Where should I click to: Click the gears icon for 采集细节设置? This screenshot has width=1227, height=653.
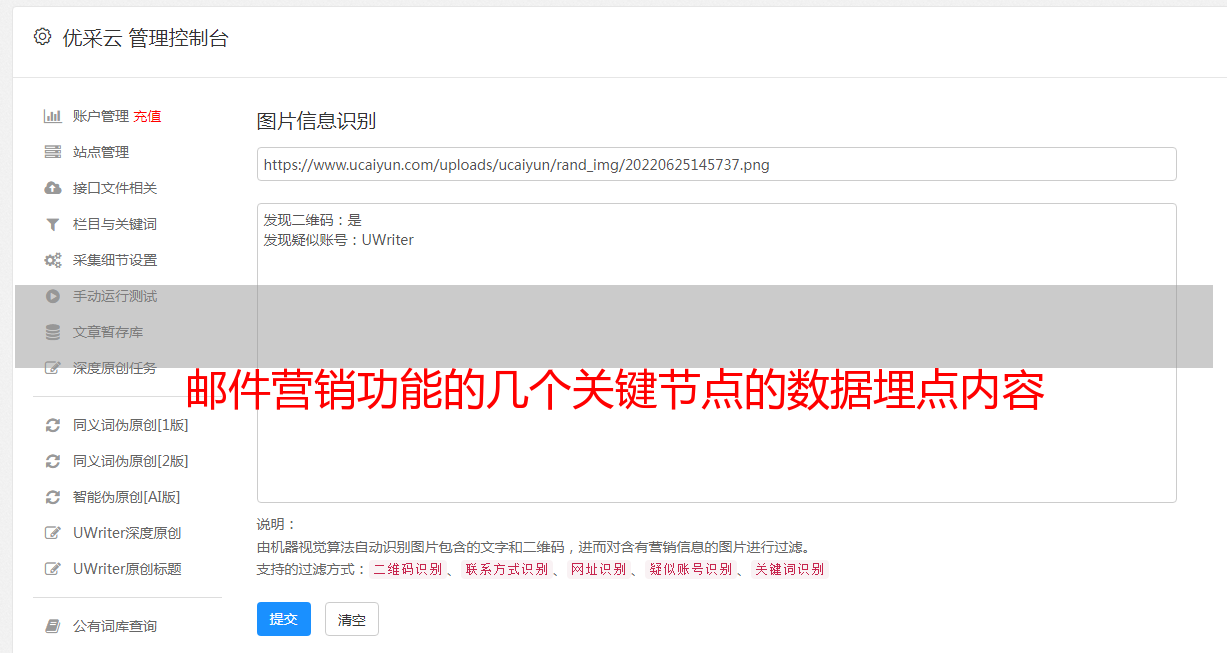click(x=53, y=260)
